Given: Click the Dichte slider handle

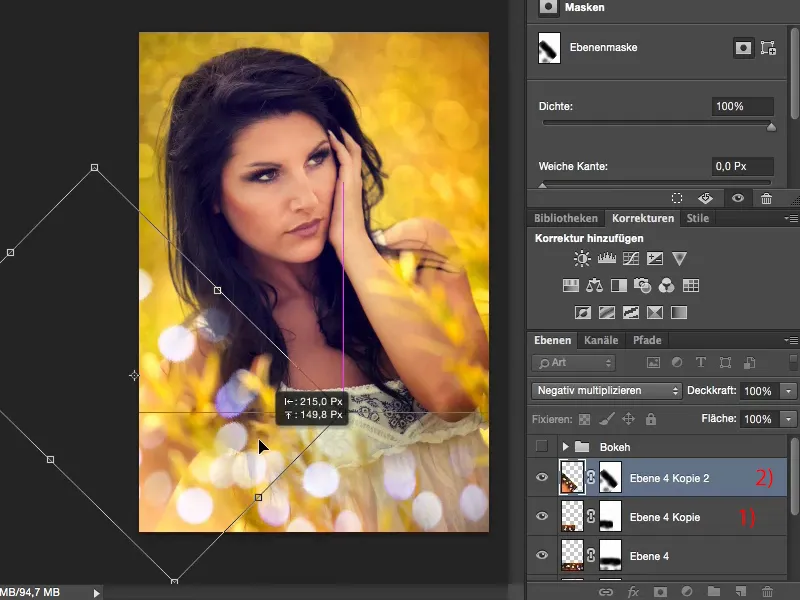Looking at the screenshot, I should (x=771, y=127).
